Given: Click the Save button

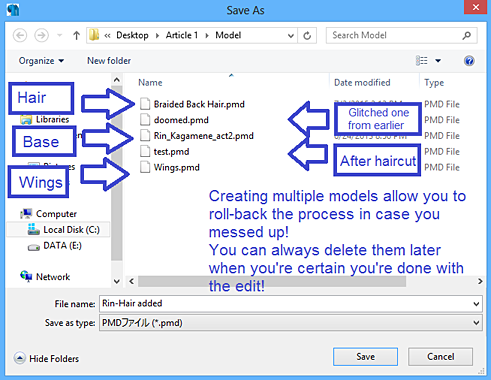Looking at the screenshot, I should coord(365,357).
